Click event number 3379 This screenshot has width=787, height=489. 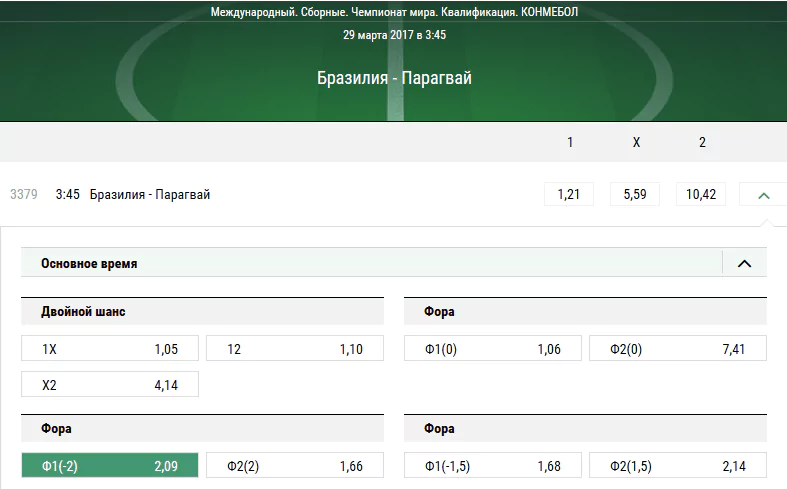(24, 194)
